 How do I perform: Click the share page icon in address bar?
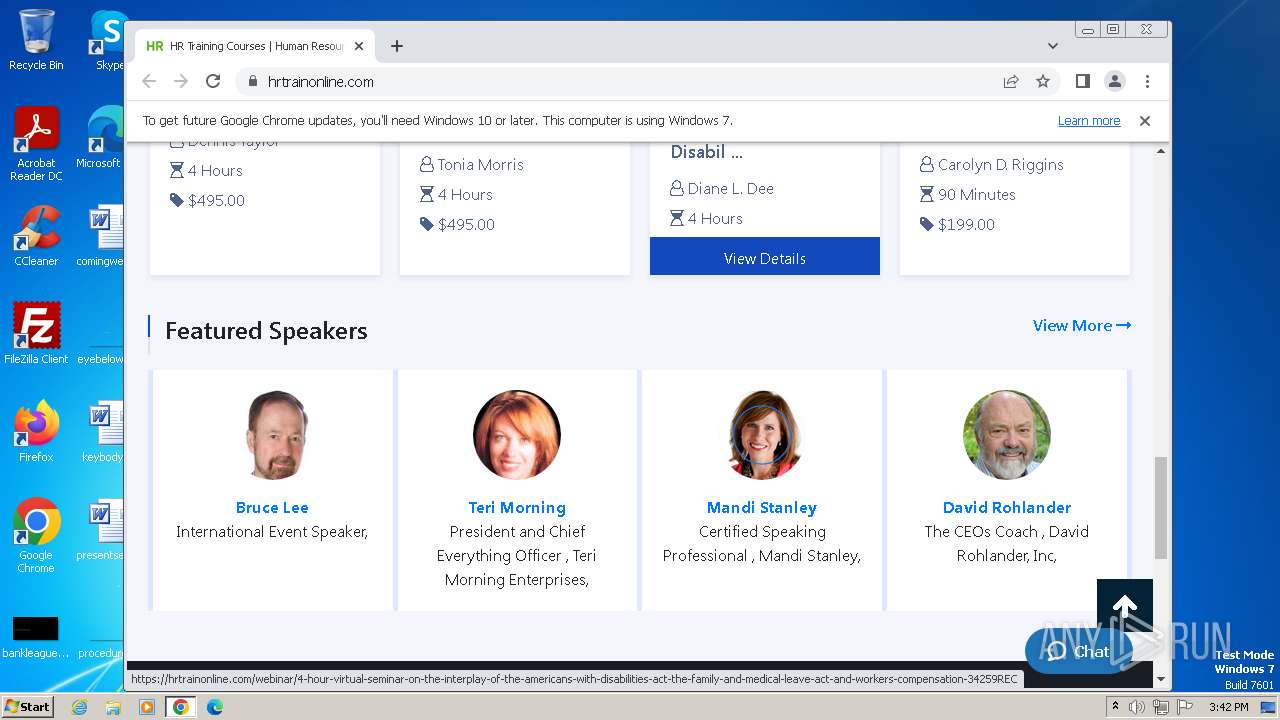point(1011,82)
